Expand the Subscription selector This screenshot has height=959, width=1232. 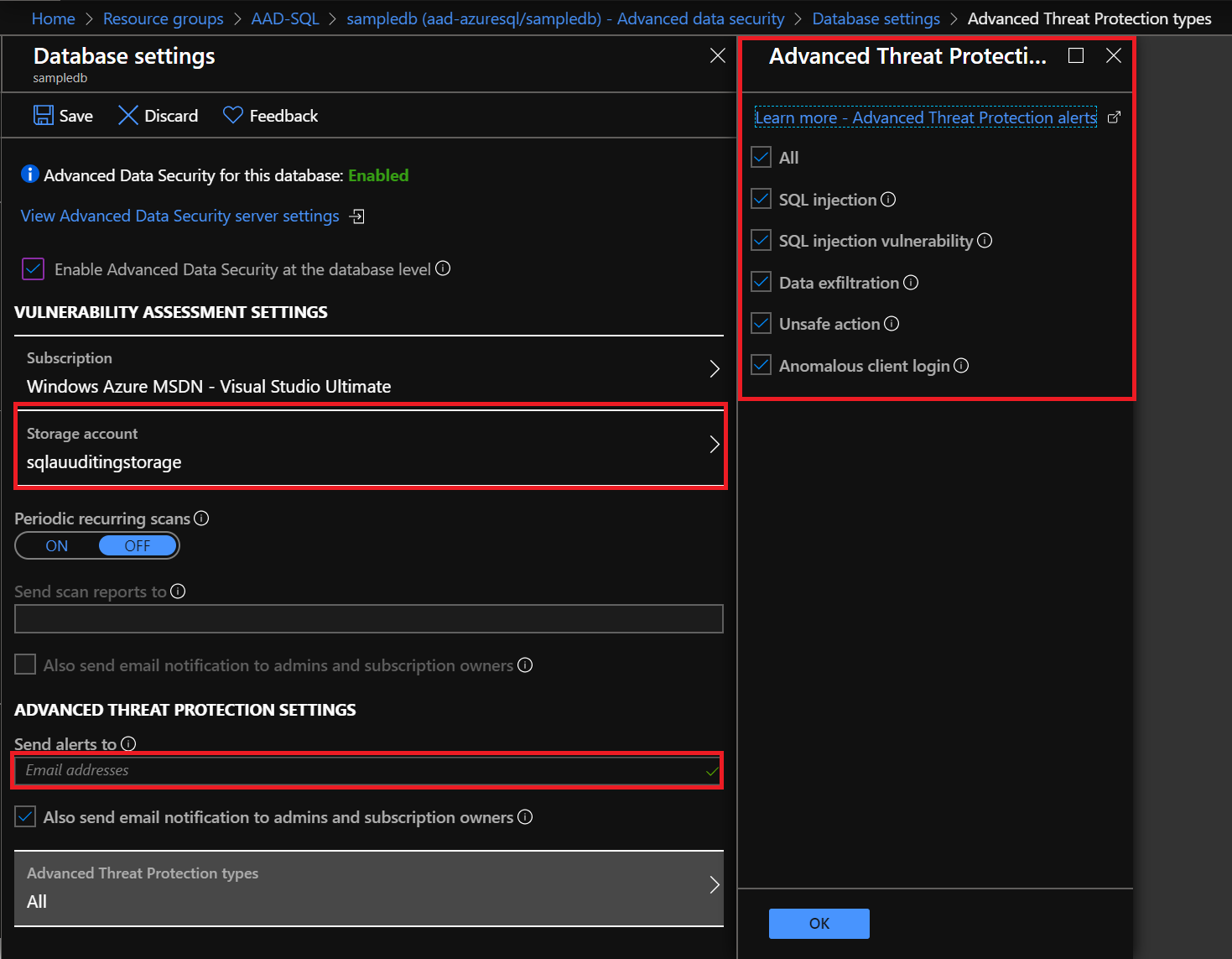click(x=369, y=372)
